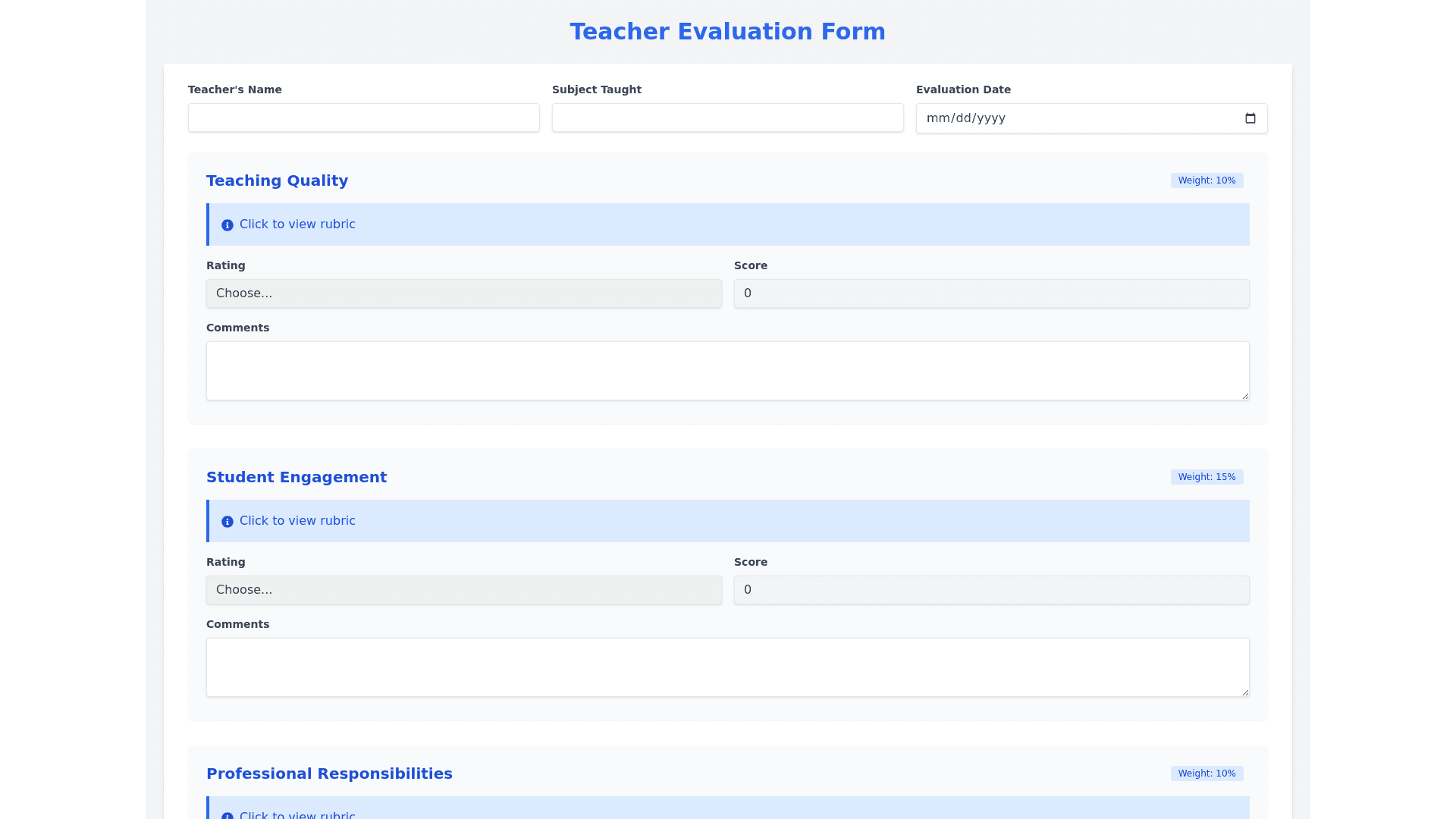The width and height of the screenshot is (1456, 819).
Task: Click into the Subject Taught field
Action: [x=727, y=118]
